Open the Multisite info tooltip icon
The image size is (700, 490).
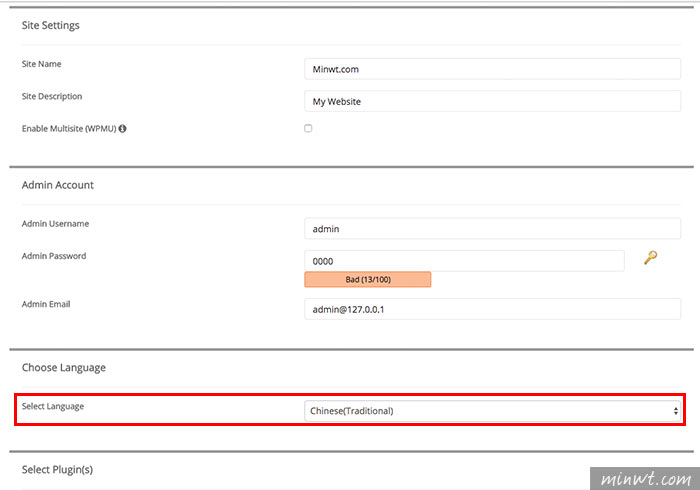[122, 129]
